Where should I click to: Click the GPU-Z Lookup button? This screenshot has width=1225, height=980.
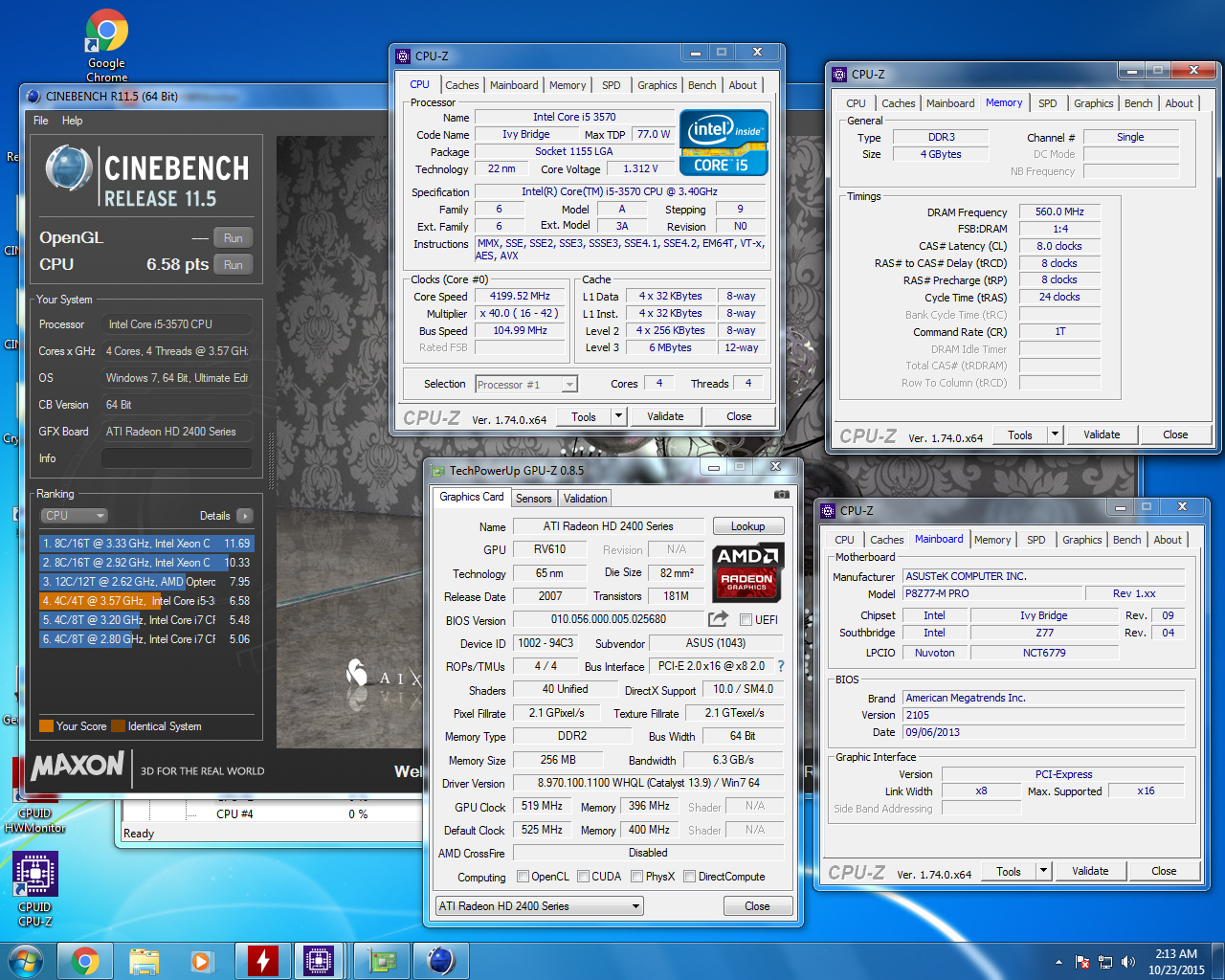[x=748, y=526]
